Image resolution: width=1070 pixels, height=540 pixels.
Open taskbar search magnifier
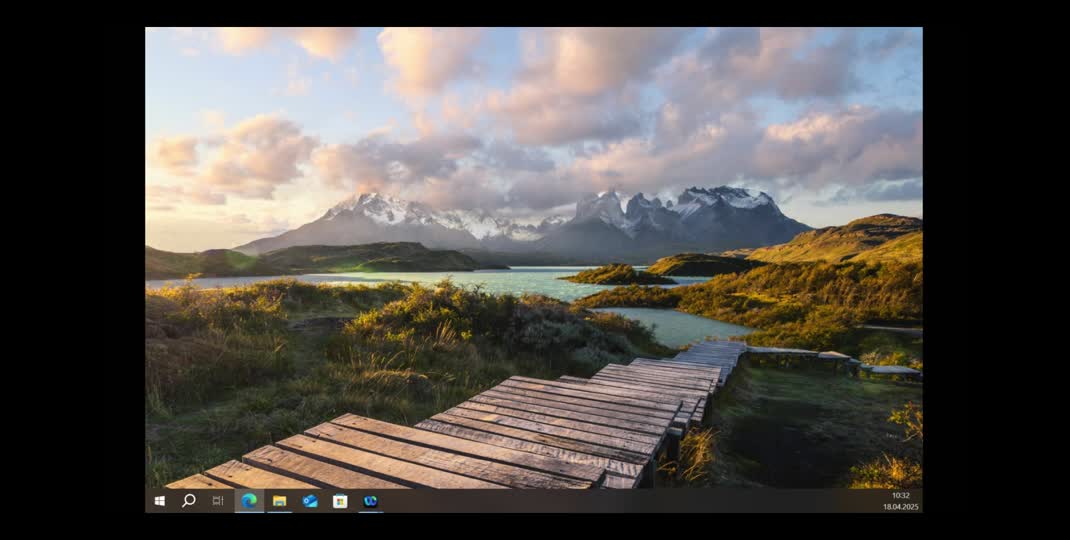[188, 501]
